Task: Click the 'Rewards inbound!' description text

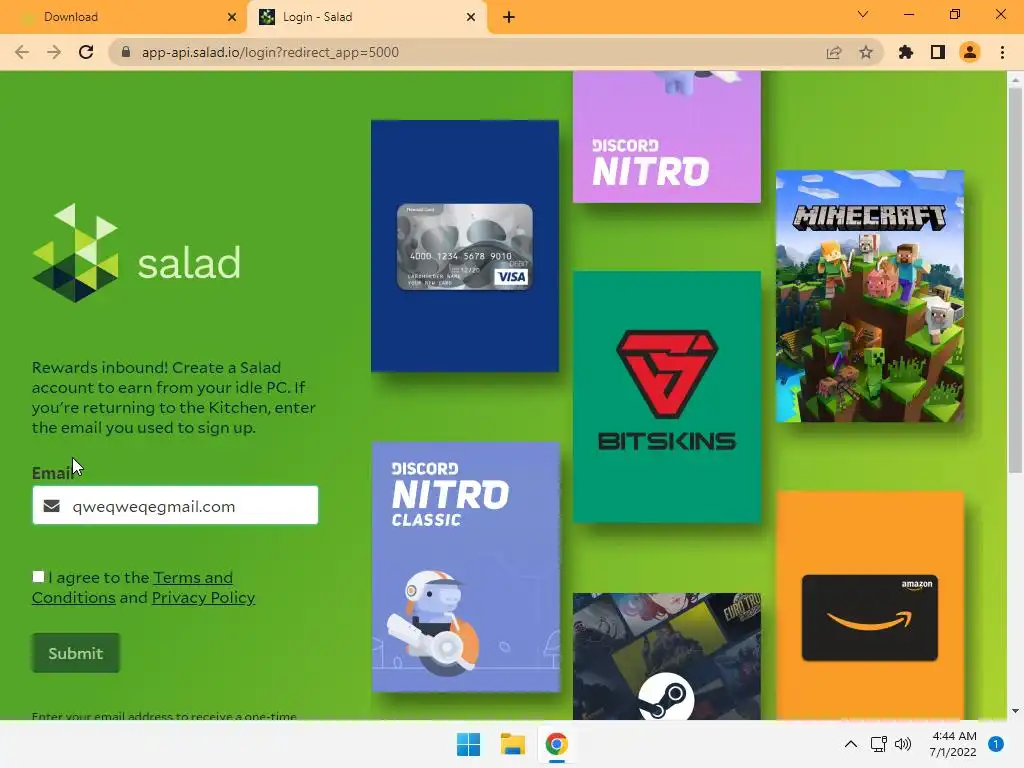Action: click(x=174, y=398)
